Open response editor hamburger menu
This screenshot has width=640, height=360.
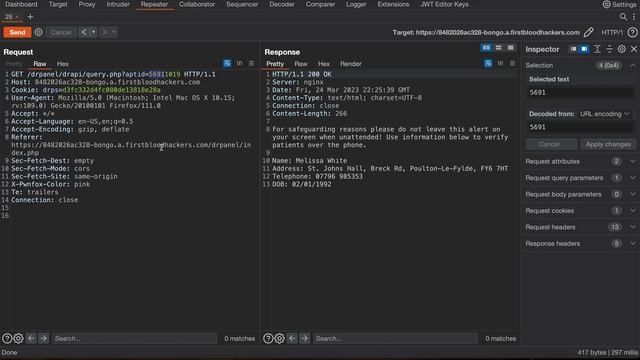click(513, 63)
